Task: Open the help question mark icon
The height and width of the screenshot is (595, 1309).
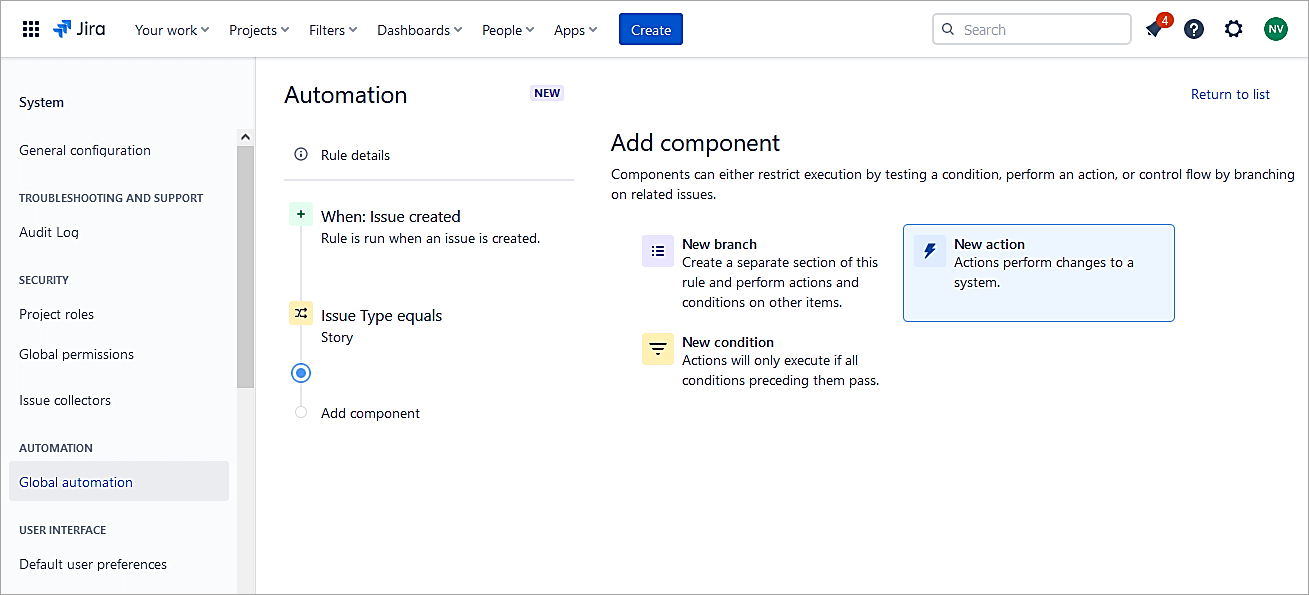Action: click(1194, 29)
